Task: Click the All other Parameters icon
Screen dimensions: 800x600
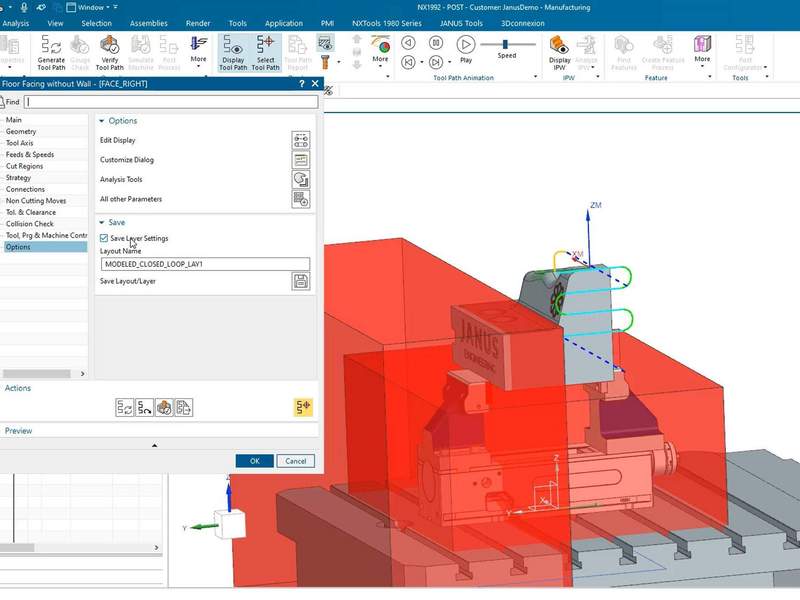Action: click(x=301, y=199)
